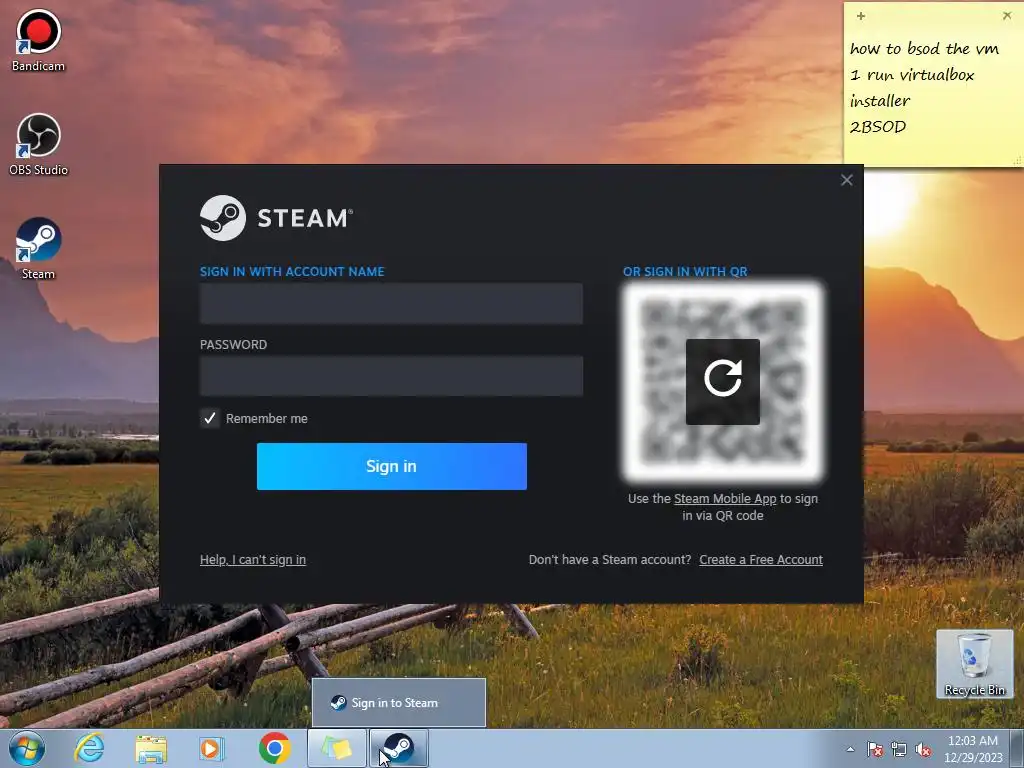This screenshot has width=1024, height=768.
Task: Select Sticky Notes taskbar button
Action: (336, 749)
